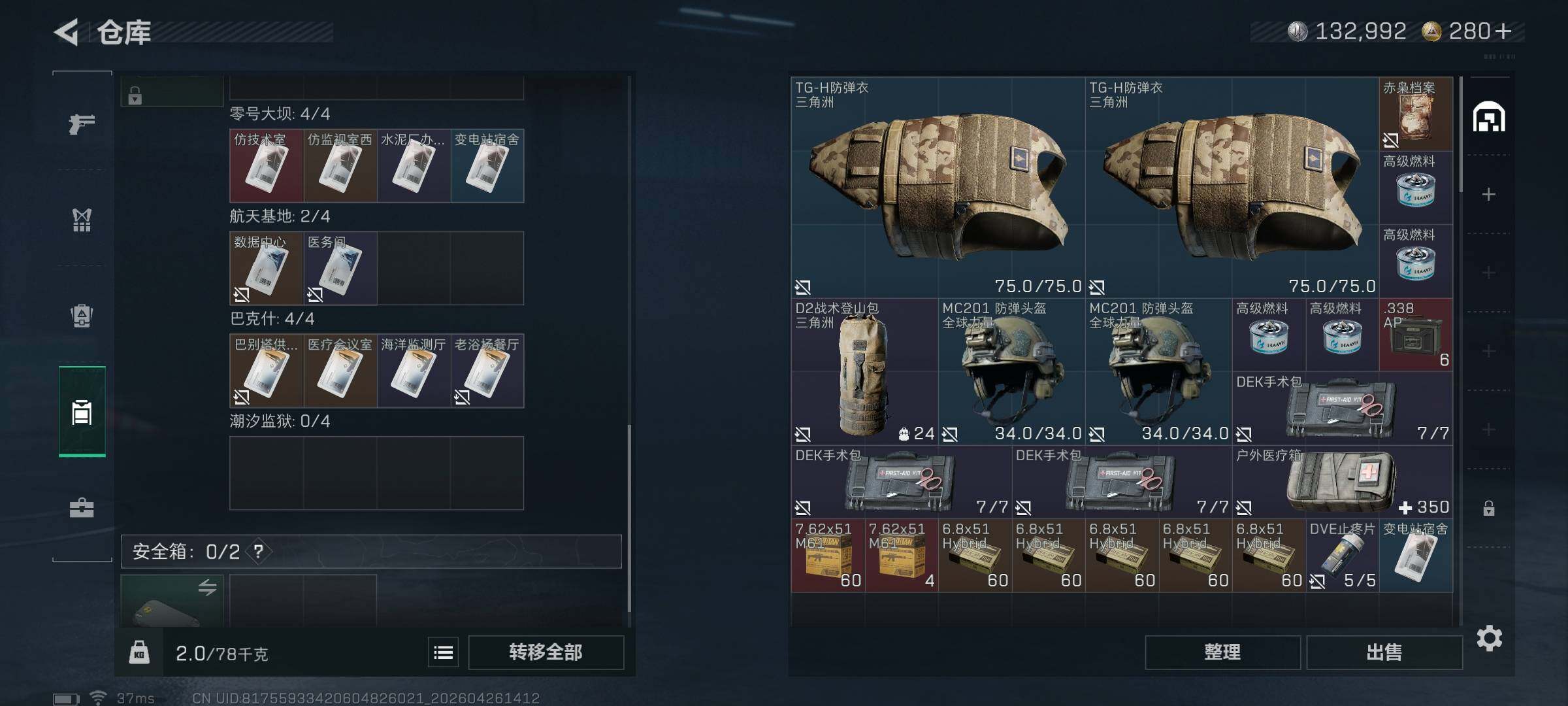
Task: Click the 整理 sort button
Action: 1222,652
